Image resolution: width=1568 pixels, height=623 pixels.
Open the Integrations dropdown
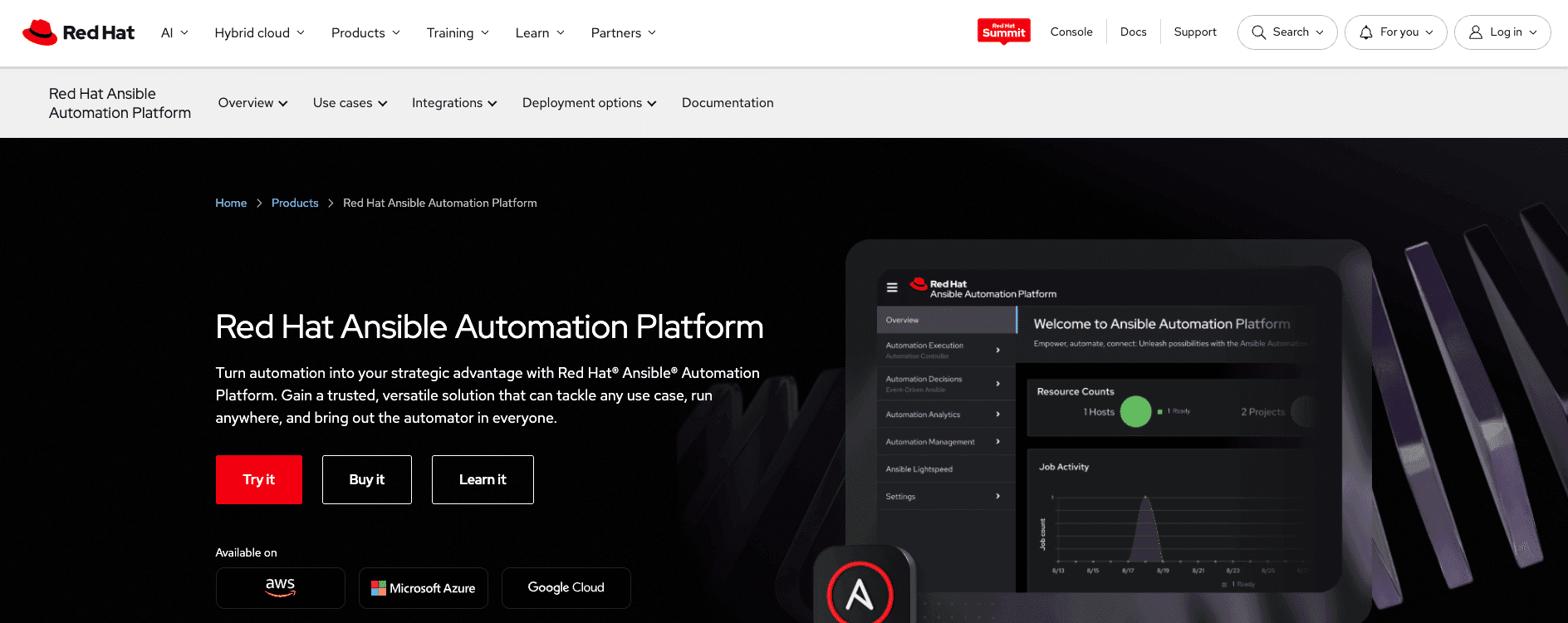tap(454, 103)
